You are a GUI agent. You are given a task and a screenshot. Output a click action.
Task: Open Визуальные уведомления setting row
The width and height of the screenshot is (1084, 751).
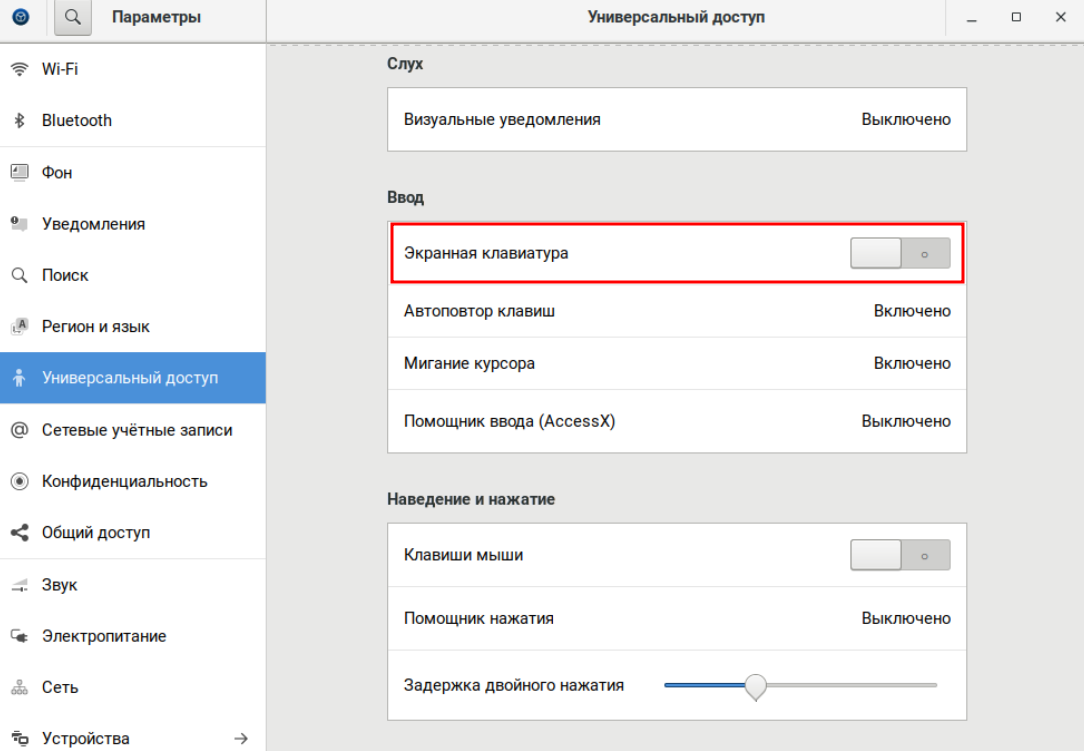click(x=676, y=119)
